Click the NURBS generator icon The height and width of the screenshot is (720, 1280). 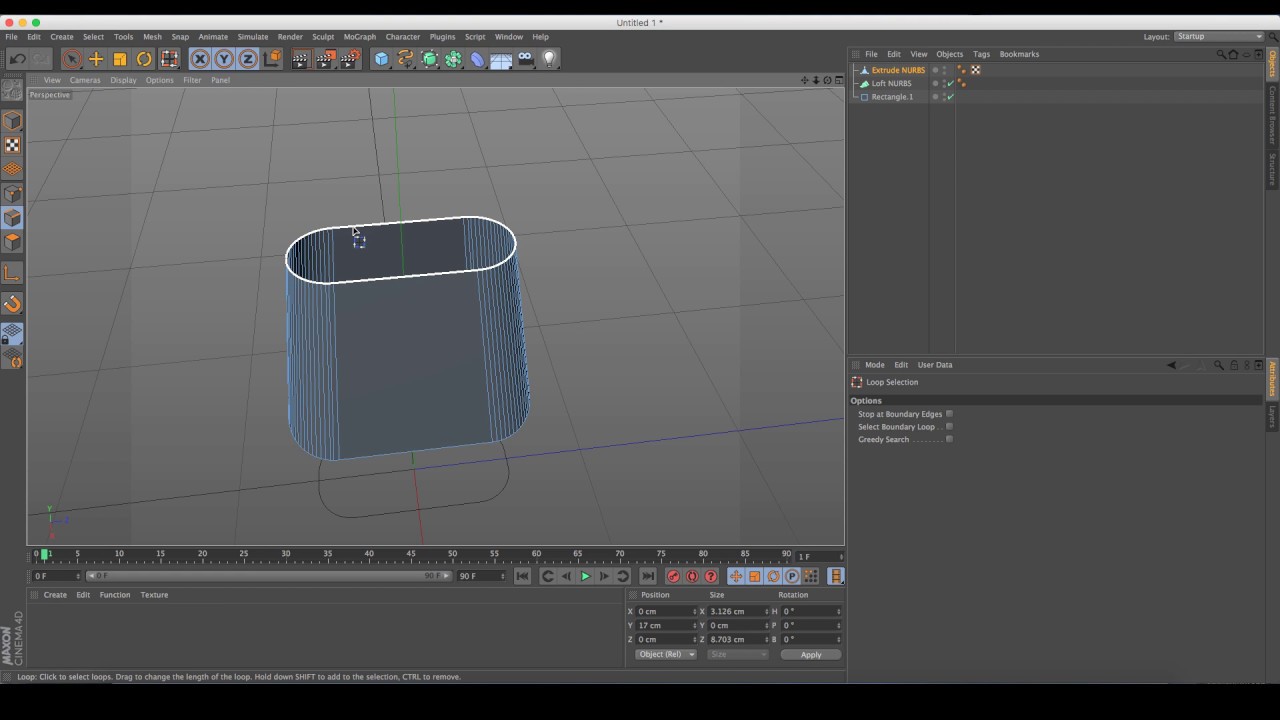(429, 59)
